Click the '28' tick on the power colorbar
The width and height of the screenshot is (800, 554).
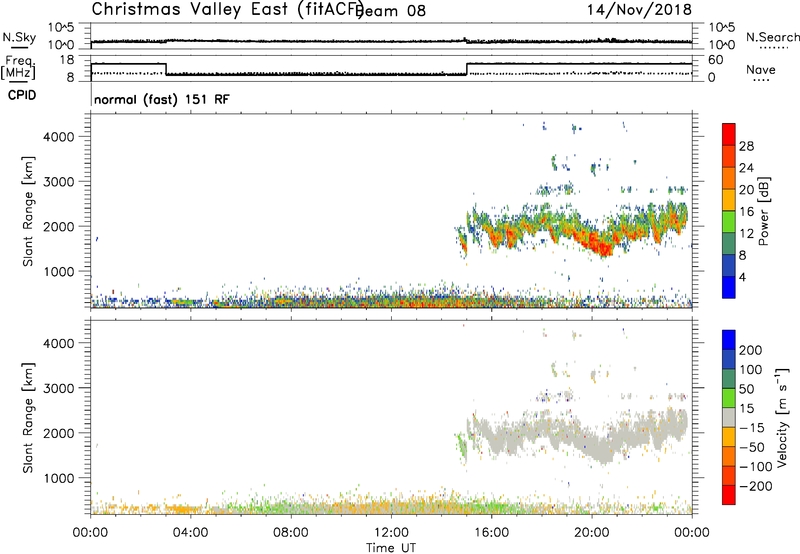pyautogui.click(x=746, y=146)
